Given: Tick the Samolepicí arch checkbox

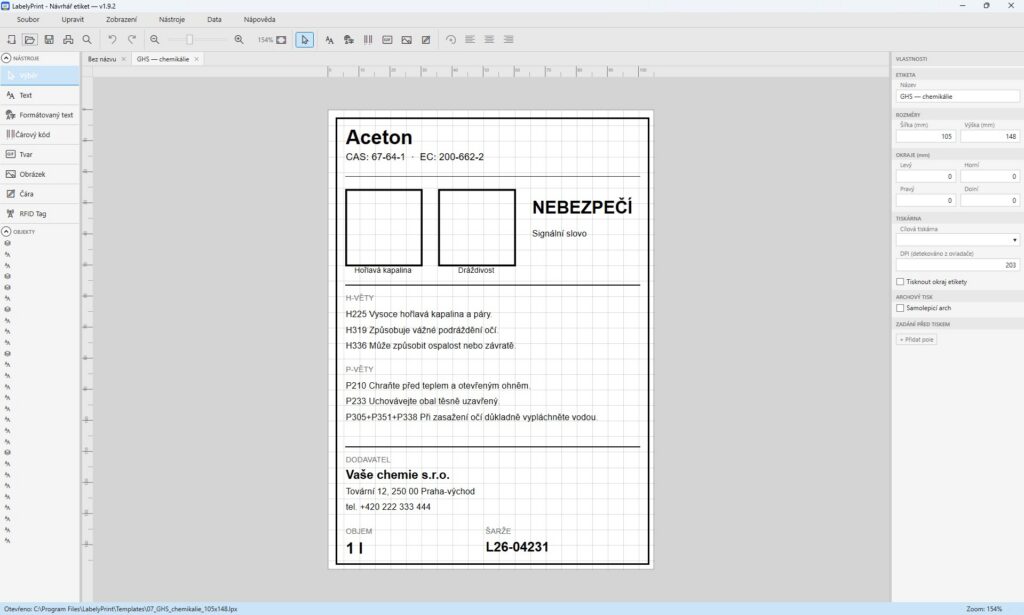Looking at the screenshot, I should (x=900, y=308).
